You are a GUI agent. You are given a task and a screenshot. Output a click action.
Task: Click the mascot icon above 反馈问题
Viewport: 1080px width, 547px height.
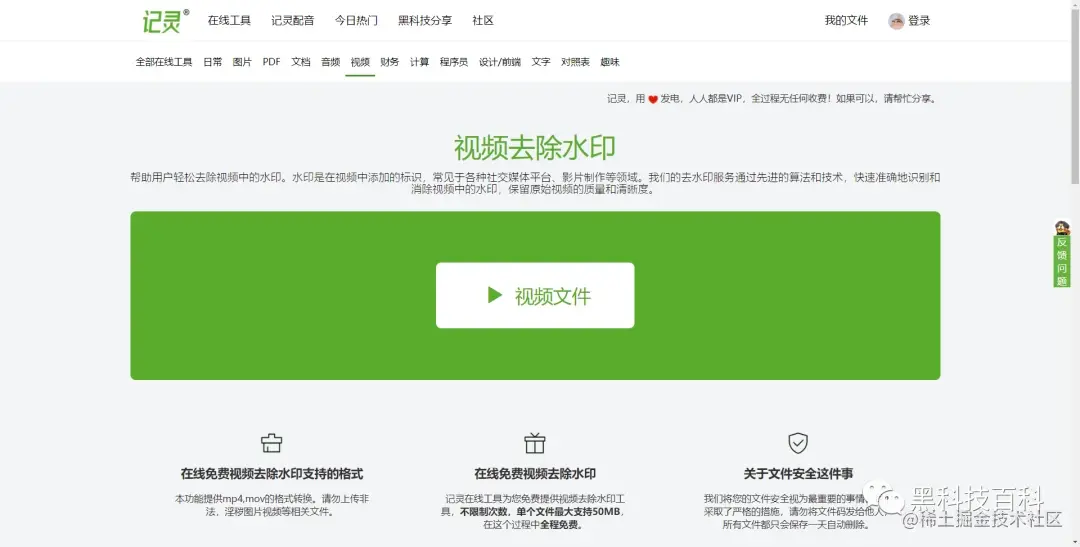tap(1062, 227)
